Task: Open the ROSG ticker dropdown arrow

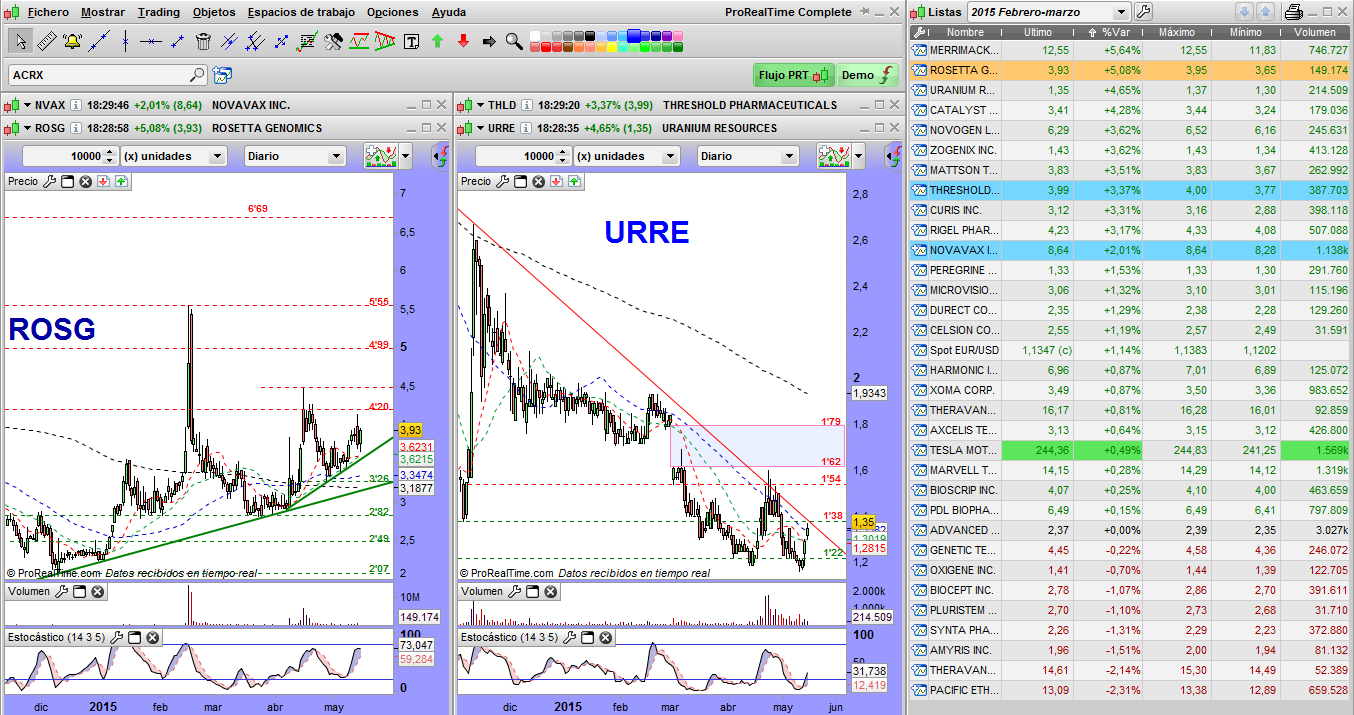Action: 27,128
